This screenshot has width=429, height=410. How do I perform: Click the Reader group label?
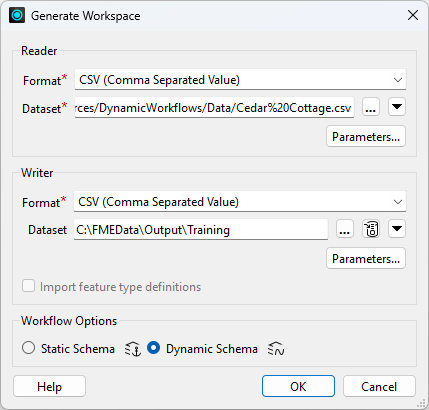pos(39,51)
